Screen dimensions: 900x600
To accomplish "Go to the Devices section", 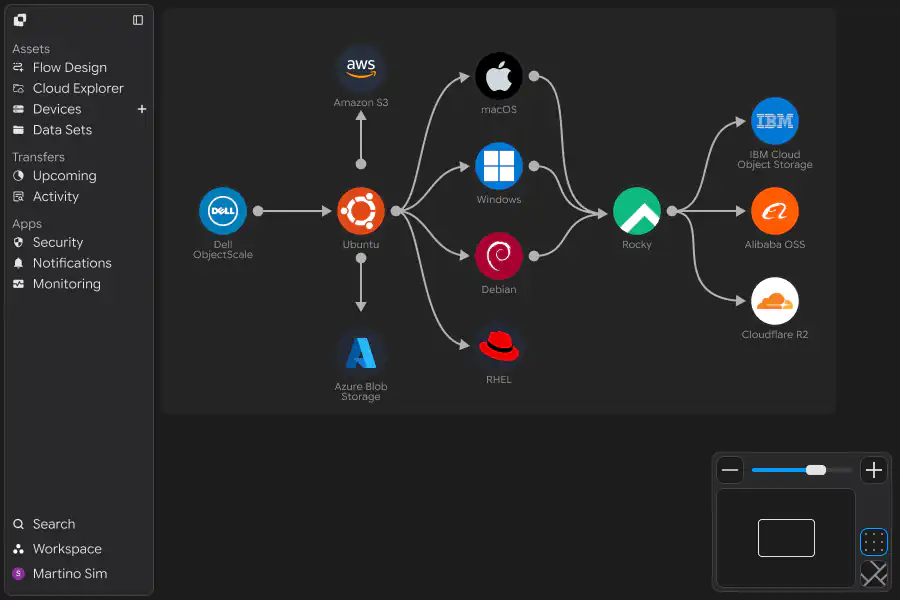I will click(57, 109).
